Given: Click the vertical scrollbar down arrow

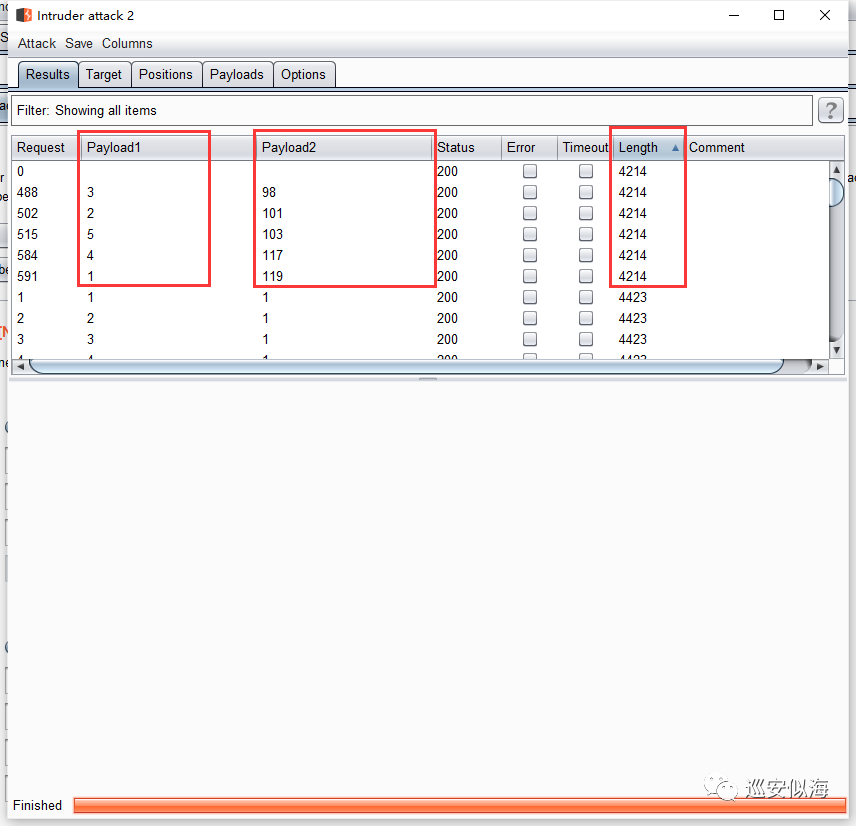Looking at the screenshot, I should 836,350.
